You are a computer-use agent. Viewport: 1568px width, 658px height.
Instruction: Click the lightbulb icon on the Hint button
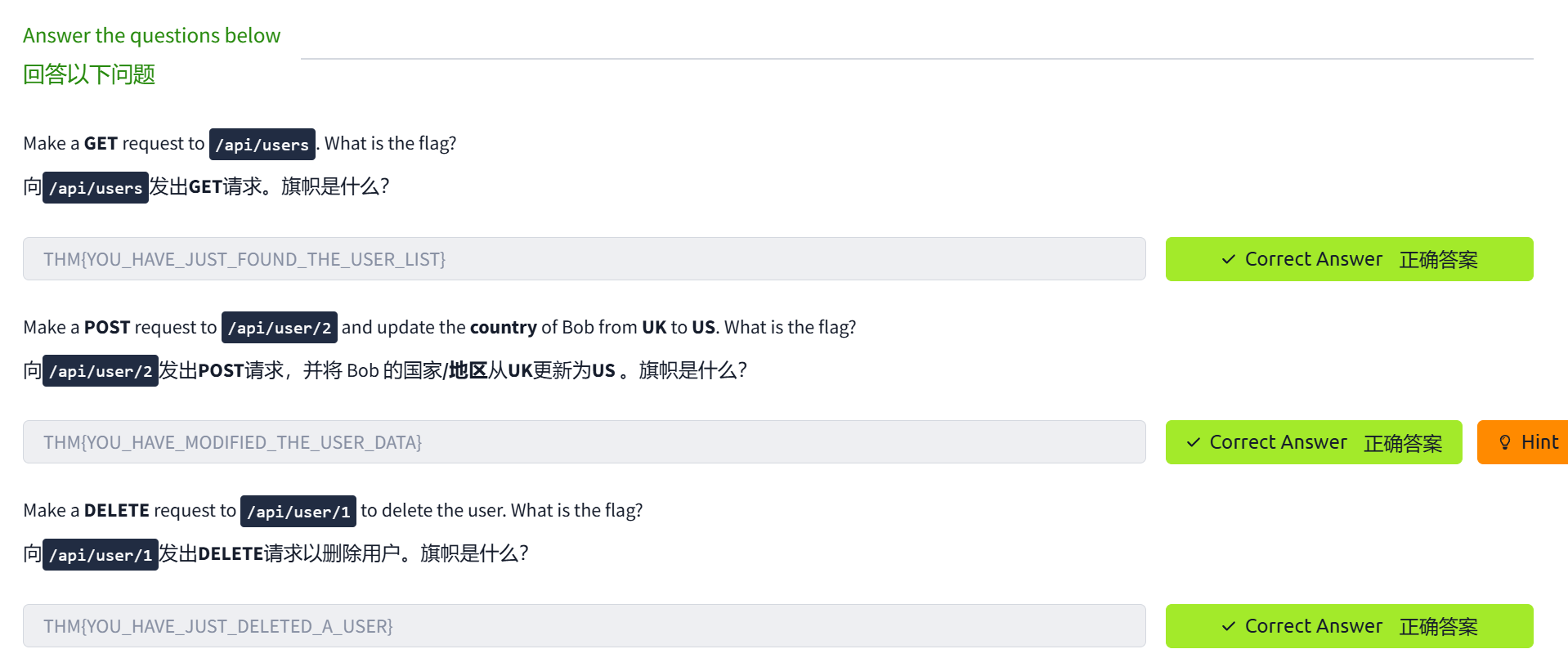(1504, 443)
